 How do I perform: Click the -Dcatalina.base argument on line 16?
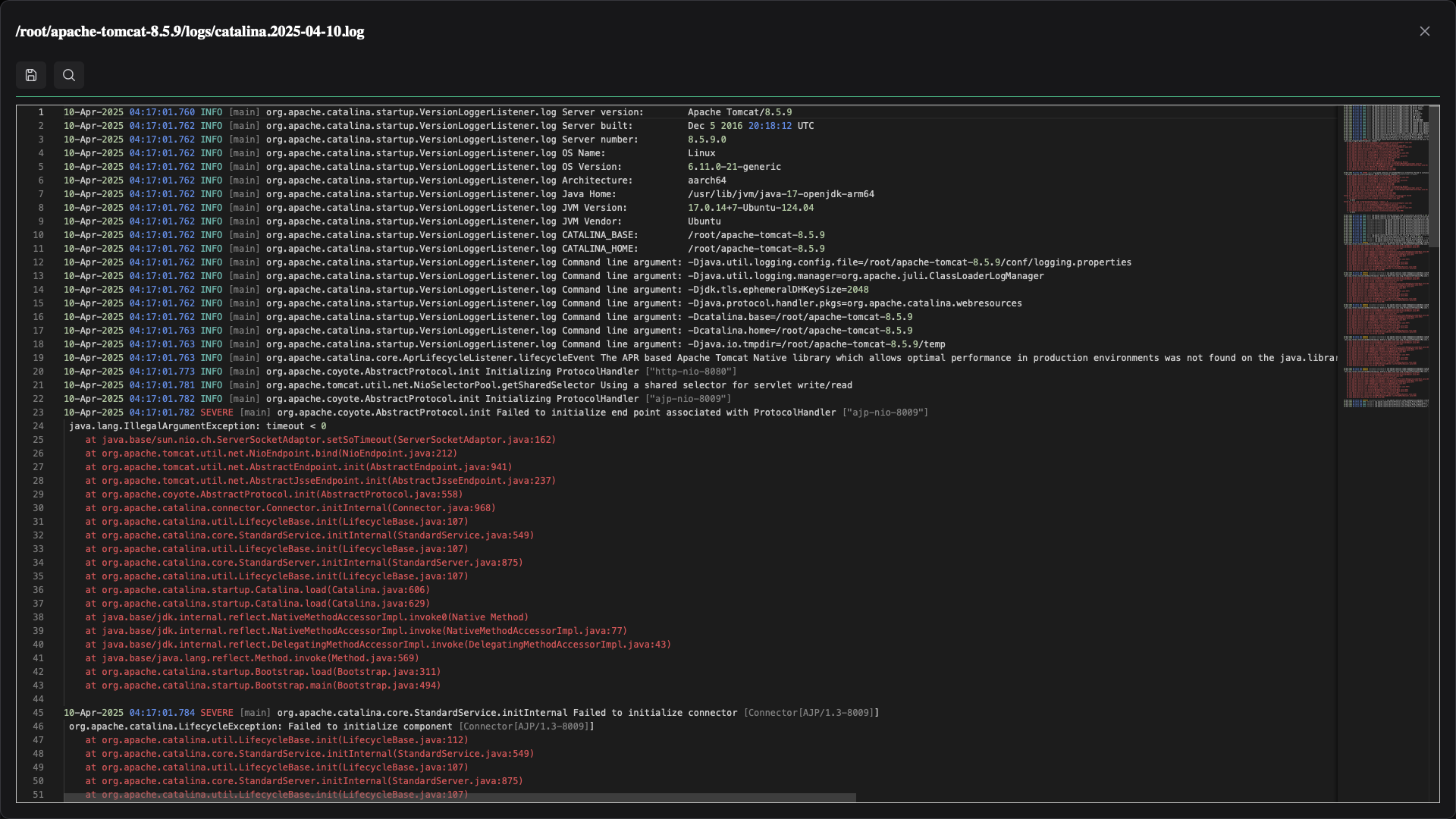(800, 317)
